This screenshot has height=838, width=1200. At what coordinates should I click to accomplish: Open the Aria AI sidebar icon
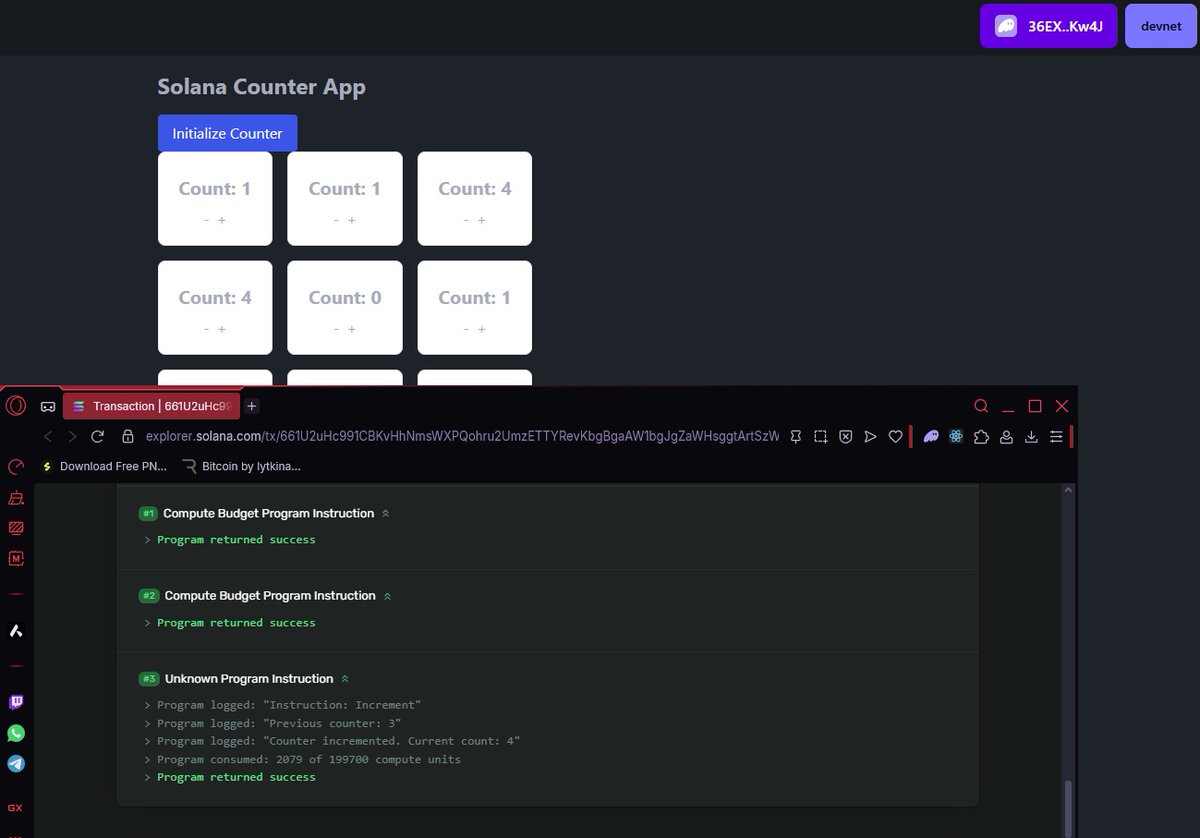point(16,631)
